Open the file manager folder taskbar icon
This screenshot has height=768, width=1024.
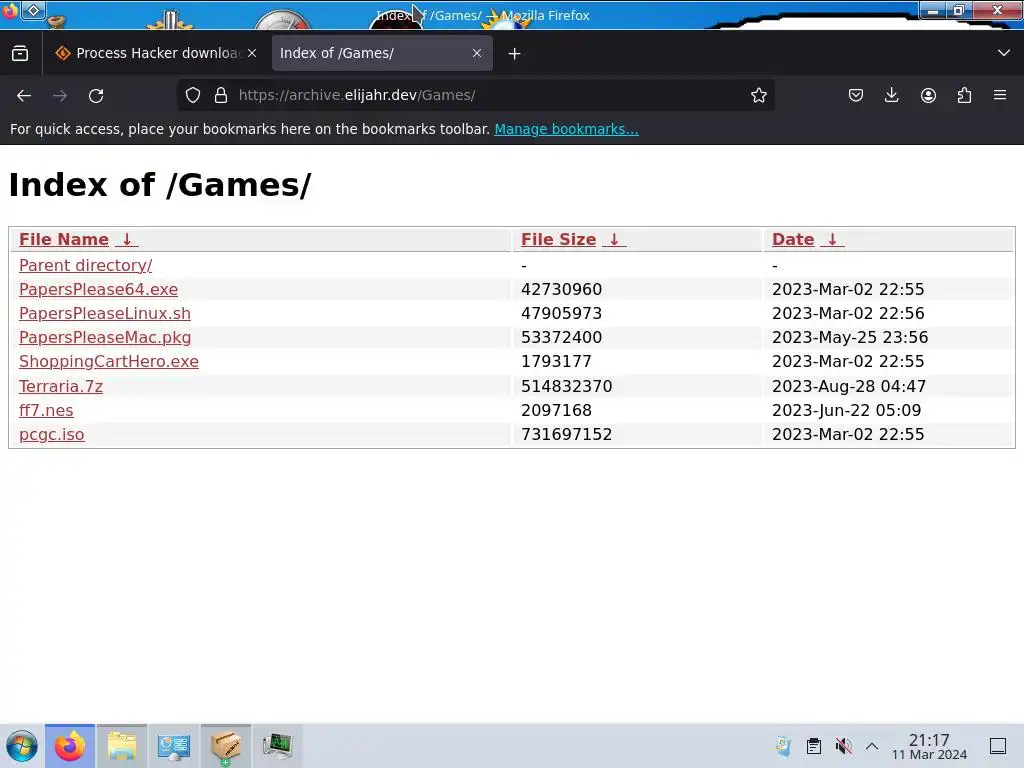coord(122,746)
